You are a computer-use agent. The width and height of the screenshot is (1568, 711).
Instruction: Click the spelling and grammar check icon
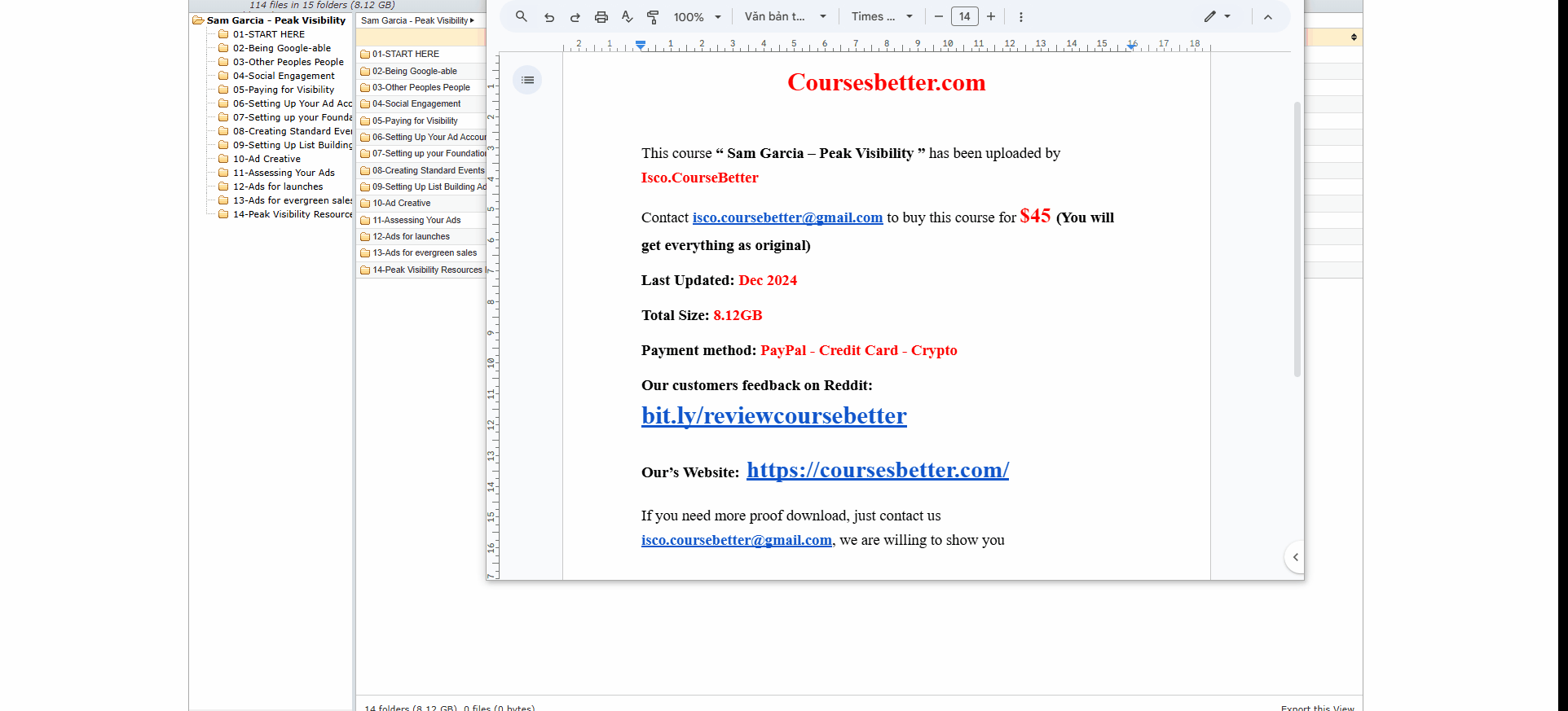coord(627,16)
